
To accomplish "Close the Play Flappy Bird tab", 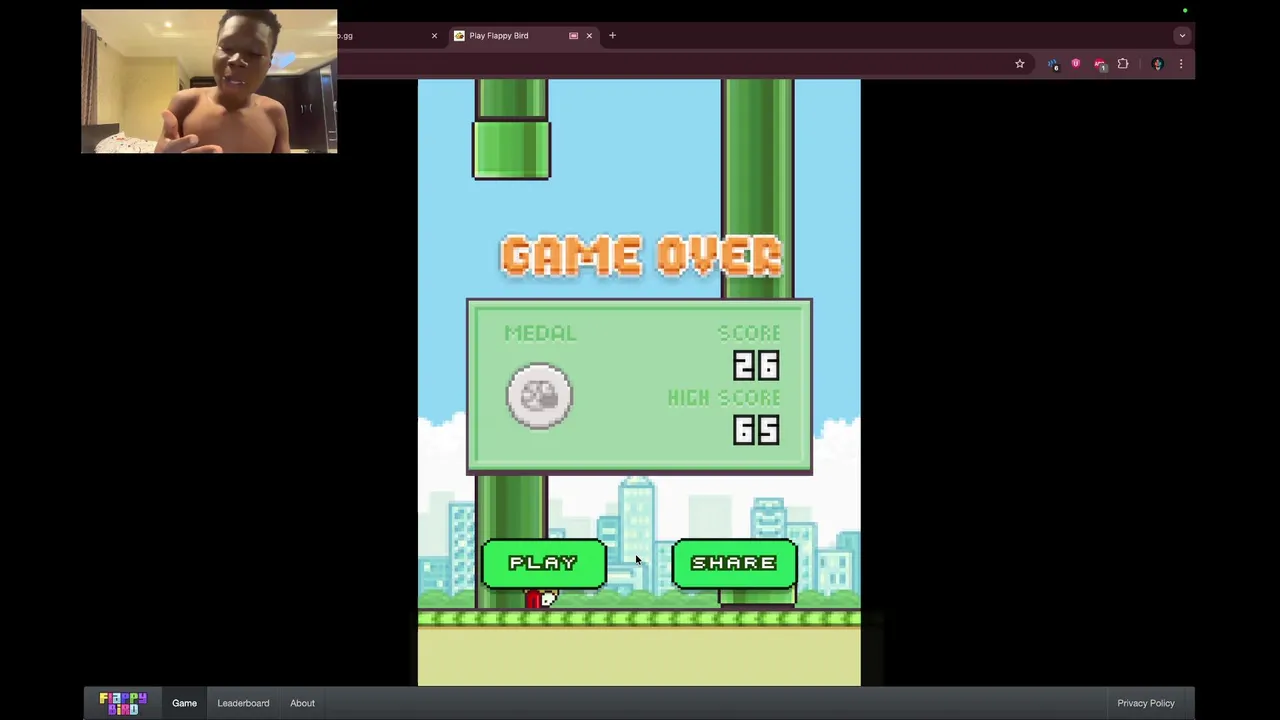I will pyautogui.click(x=589, y=36).
